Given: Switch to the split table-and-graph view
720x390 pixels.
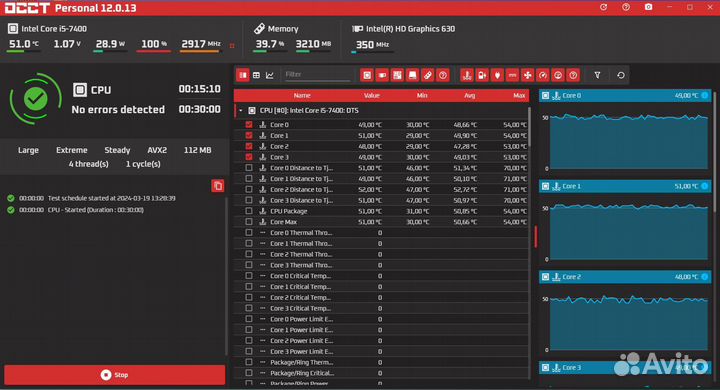Looking at the screenshot, I should (x=242, y=75).
